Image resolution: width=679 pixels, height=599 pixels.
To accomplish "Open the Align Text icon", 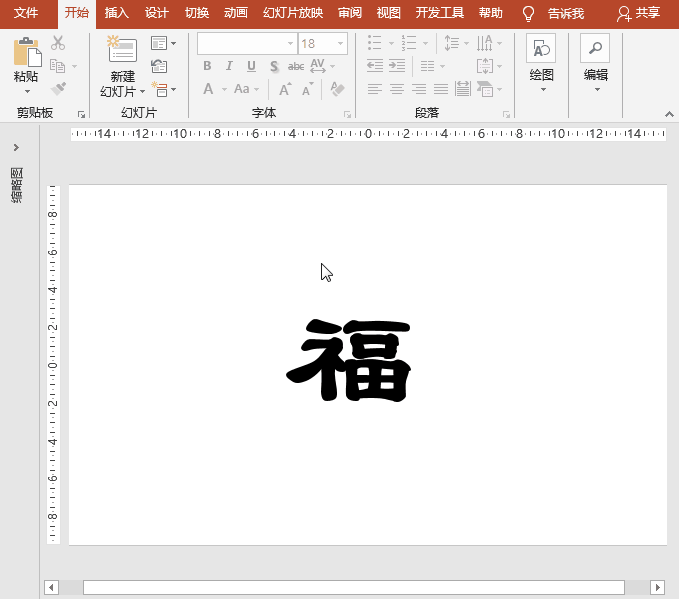I will (x=485, y=66).
